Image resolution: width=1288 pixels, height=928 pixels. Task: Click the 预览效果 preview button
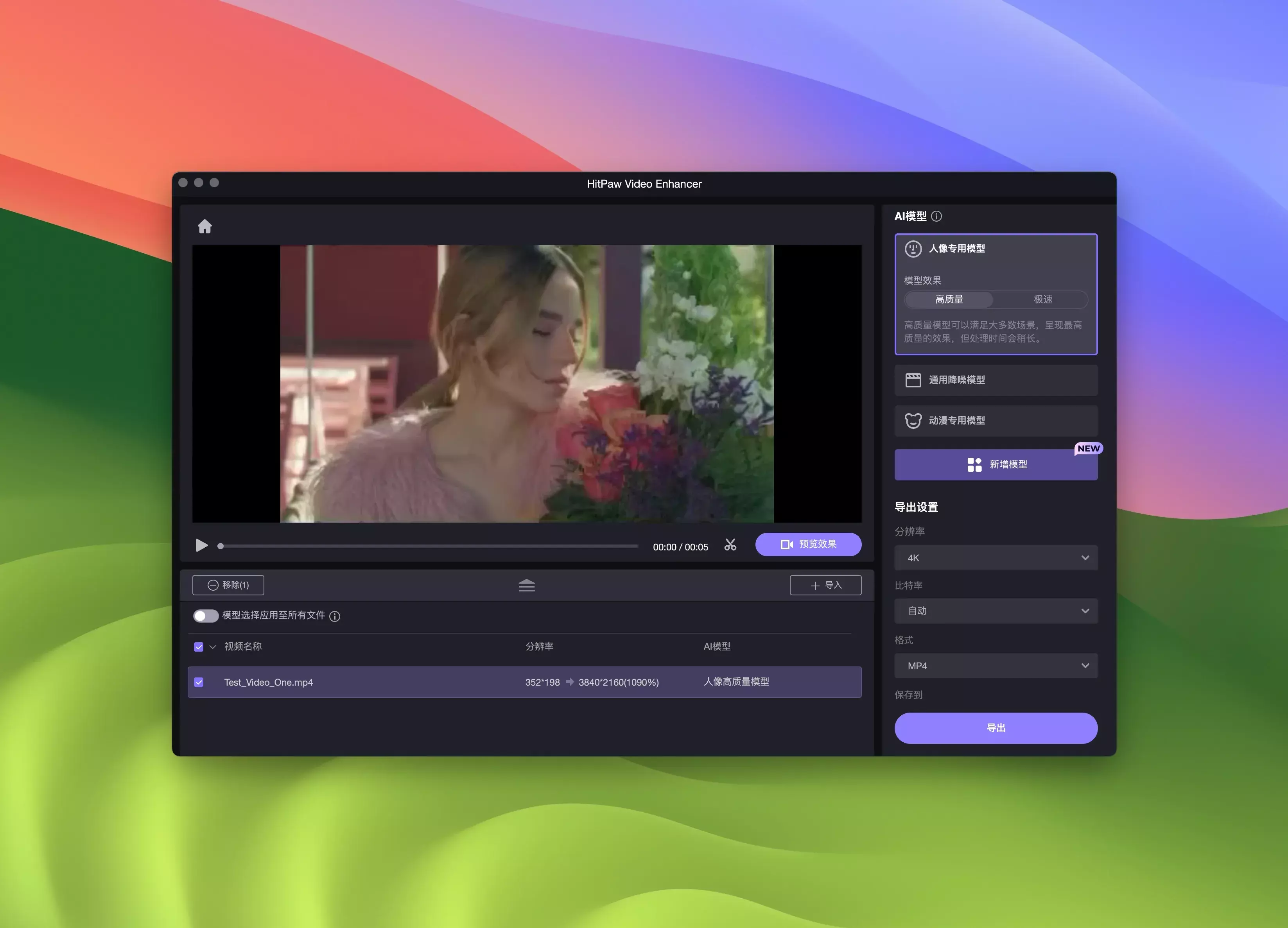click(807, 544)
